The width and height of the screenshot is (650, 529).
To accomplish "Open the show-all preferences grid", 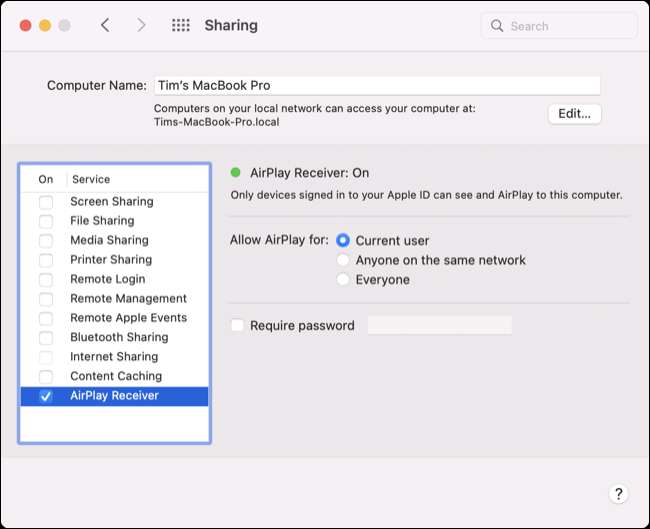I will click(x=181, y=25).
